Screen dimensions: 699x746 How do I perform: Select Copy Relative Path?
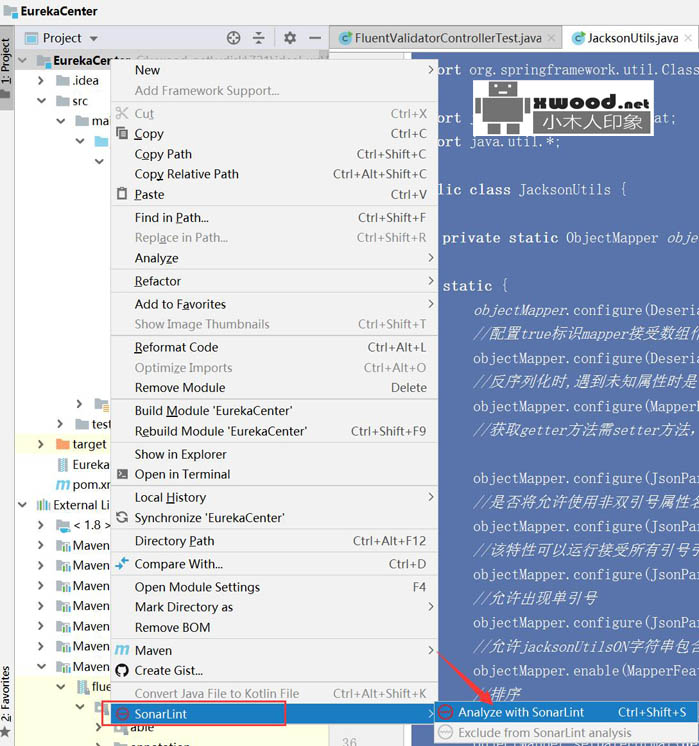click(x=274, y=174)
